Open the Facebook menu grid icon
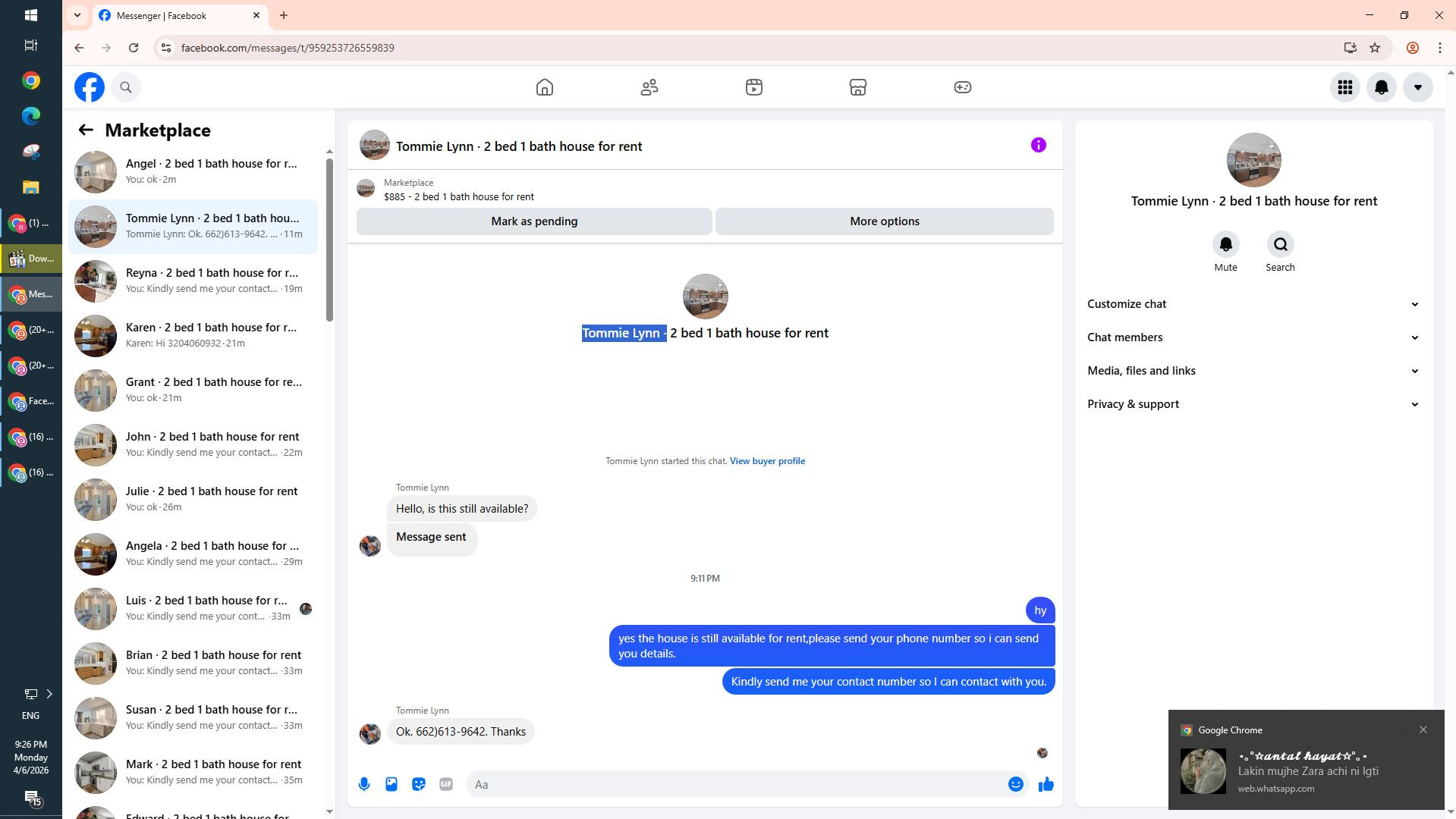 click(x=1345, y=87)
